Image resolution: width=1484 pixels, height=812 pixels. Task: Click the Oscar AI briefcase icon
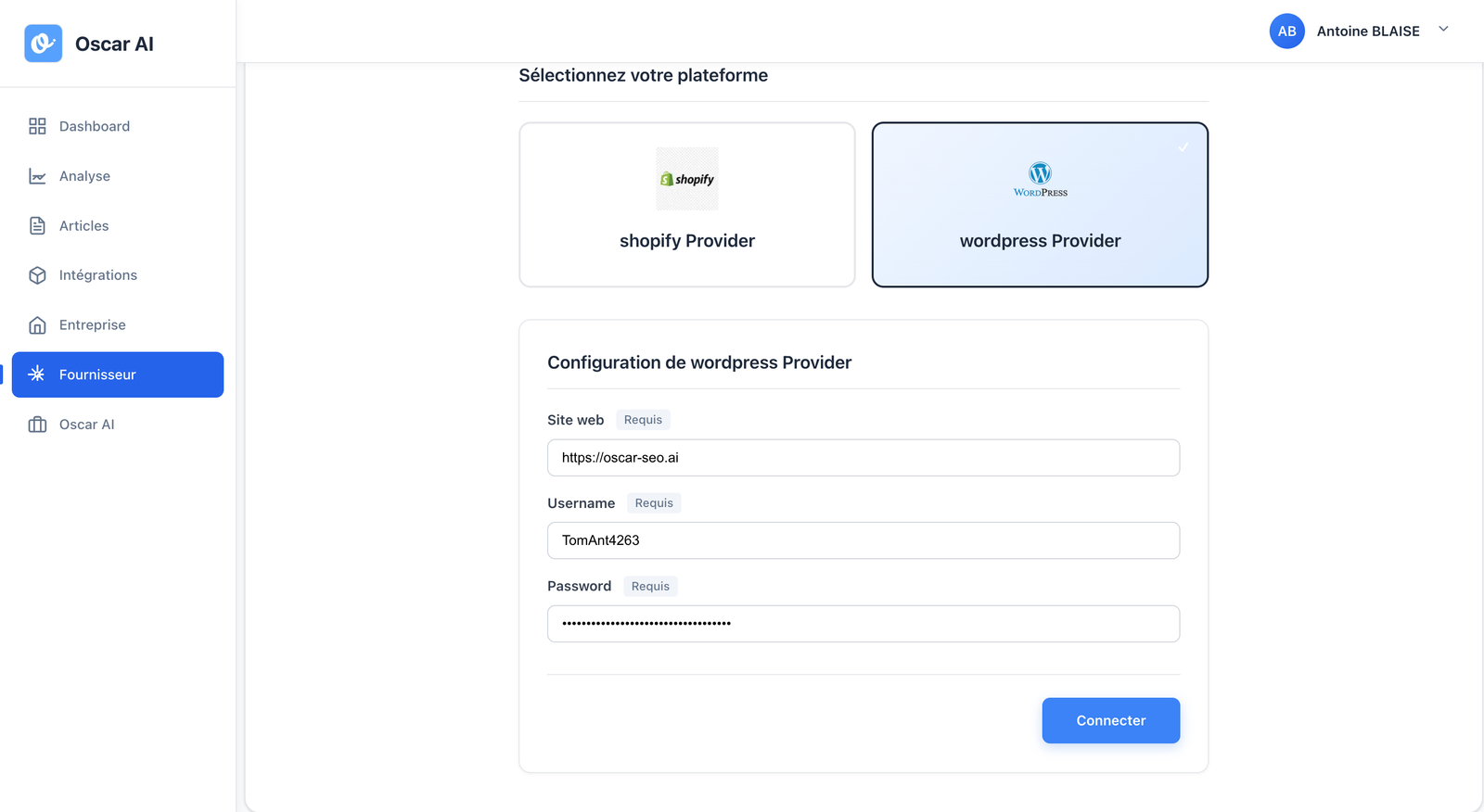point(37,425)
